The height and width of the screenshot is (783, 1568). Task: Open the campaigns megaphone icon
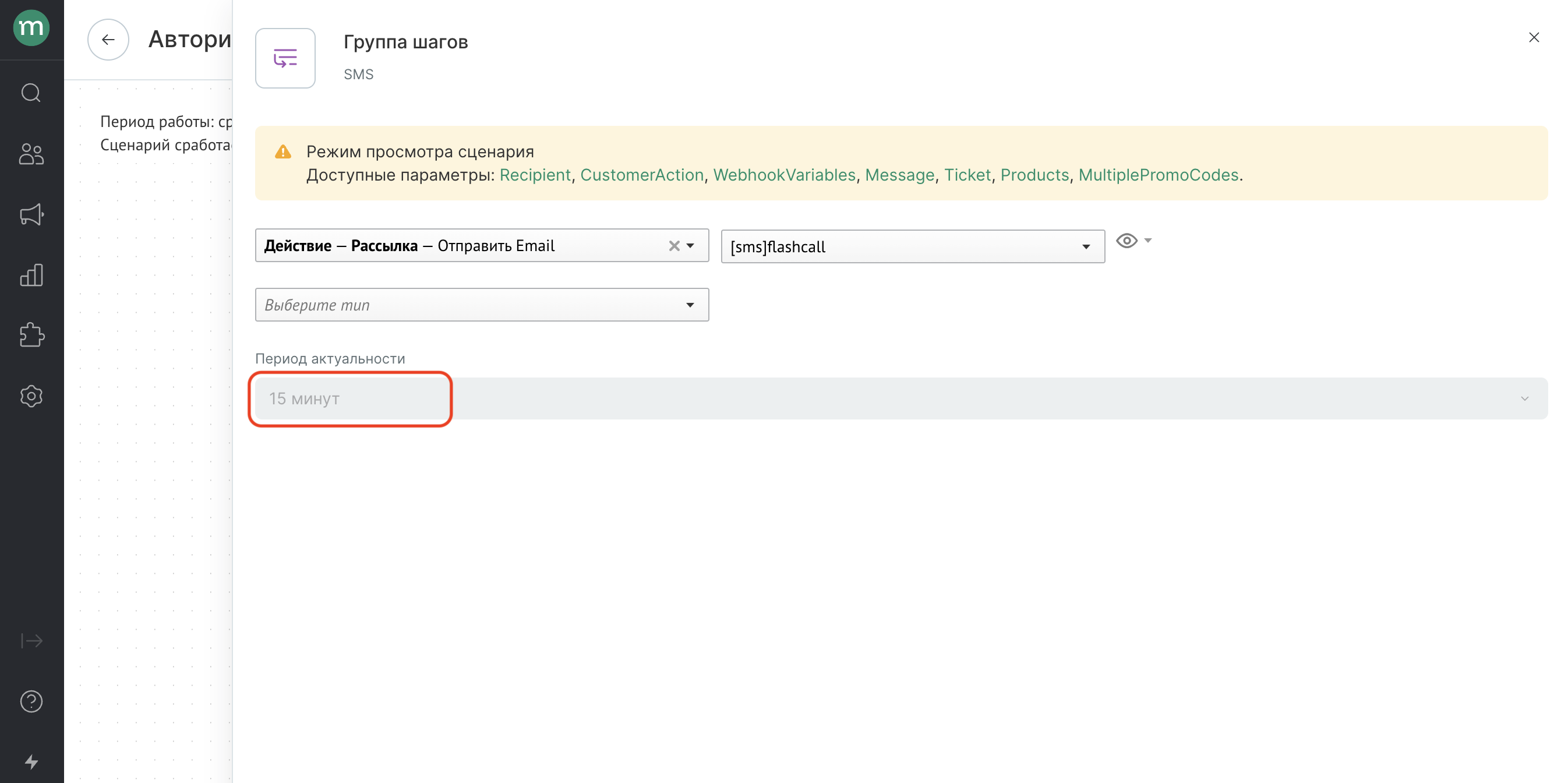[x=31, y=214]
